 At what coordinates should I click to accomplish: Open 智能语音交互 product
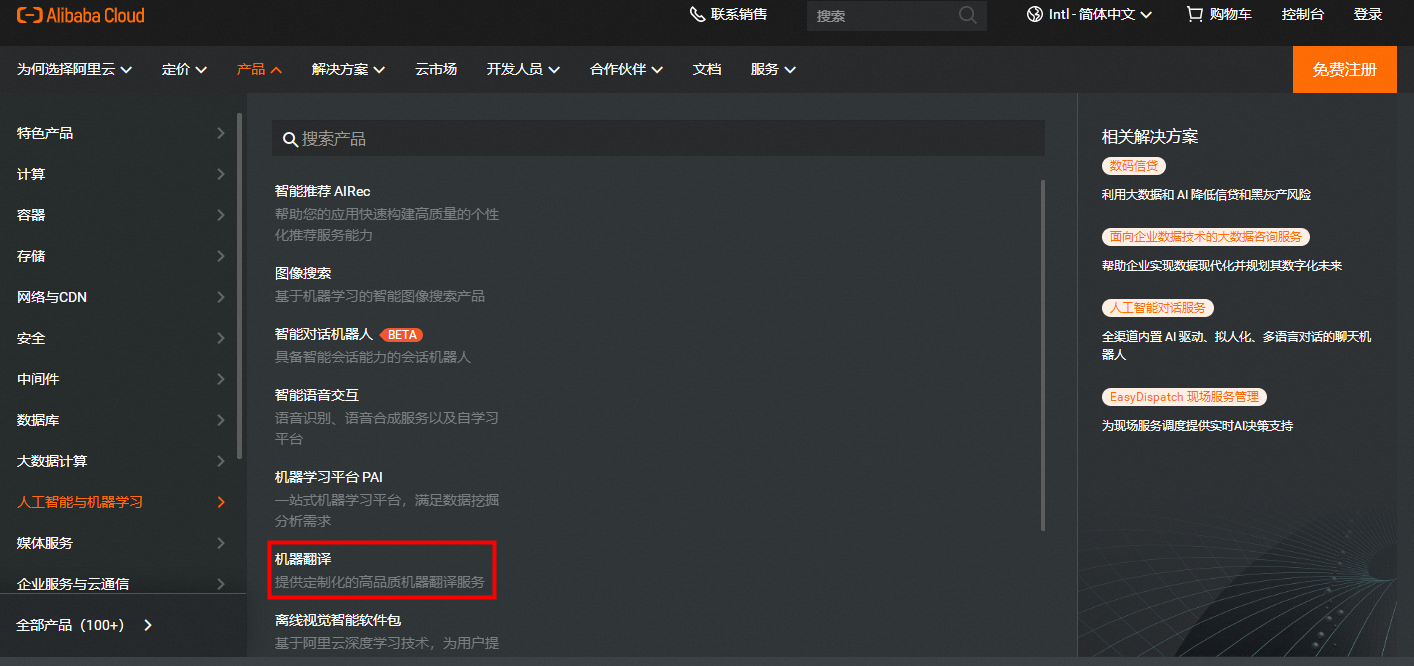pos(316,395)
